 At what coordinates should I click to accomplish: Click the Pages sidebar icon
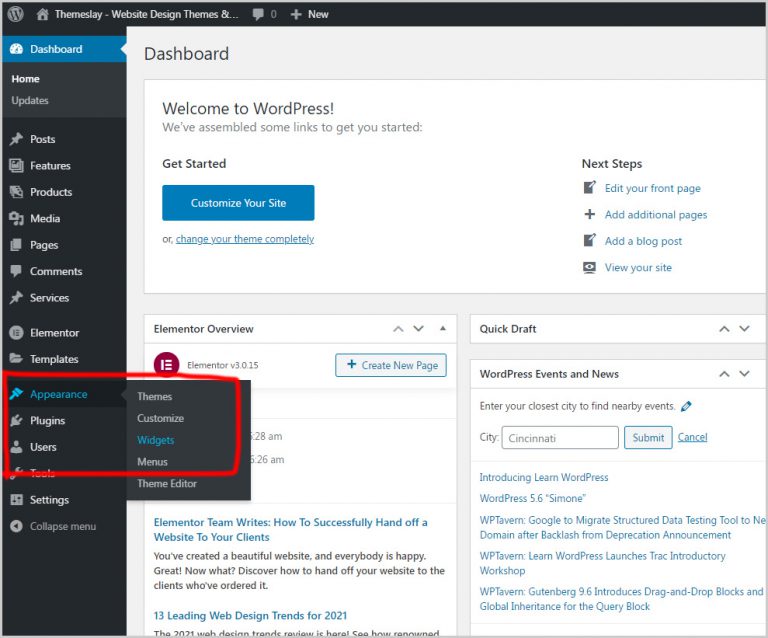pyautogui.click(x=16, y=245)
